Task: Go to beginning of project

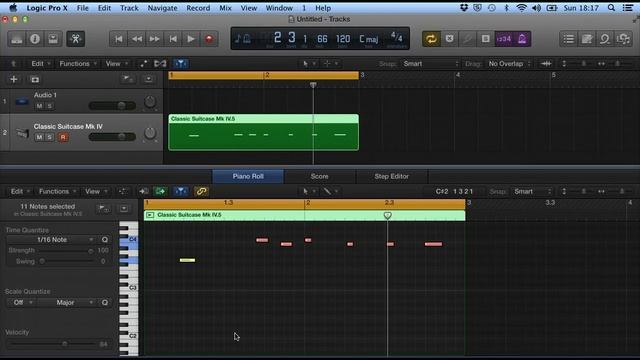Action: coord(119,39)
